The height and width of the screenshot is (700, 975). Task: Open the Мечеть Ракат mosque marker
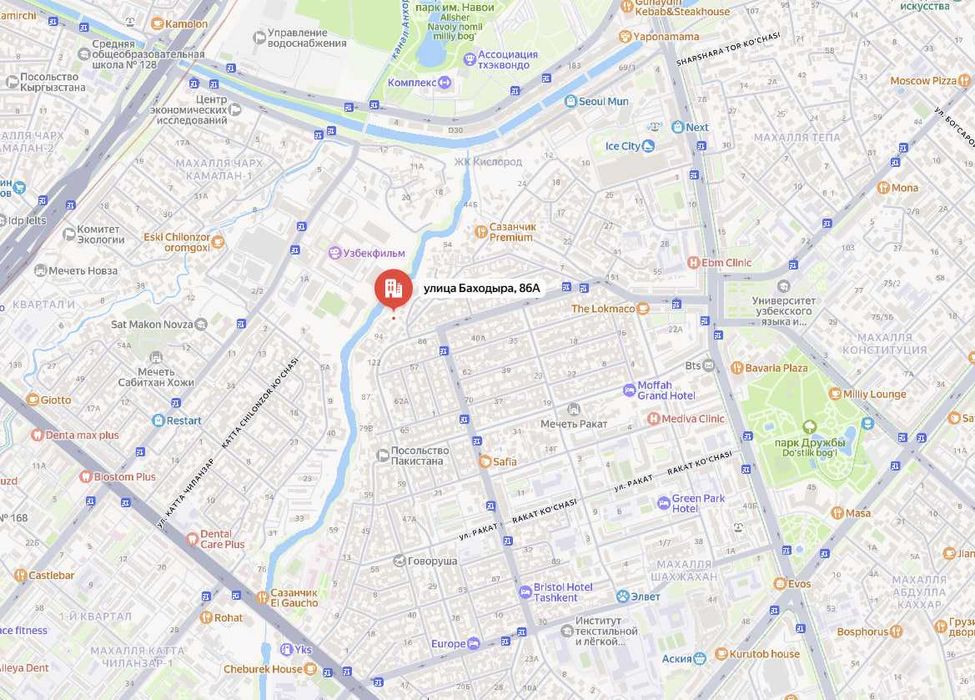(x=573, y=410)
